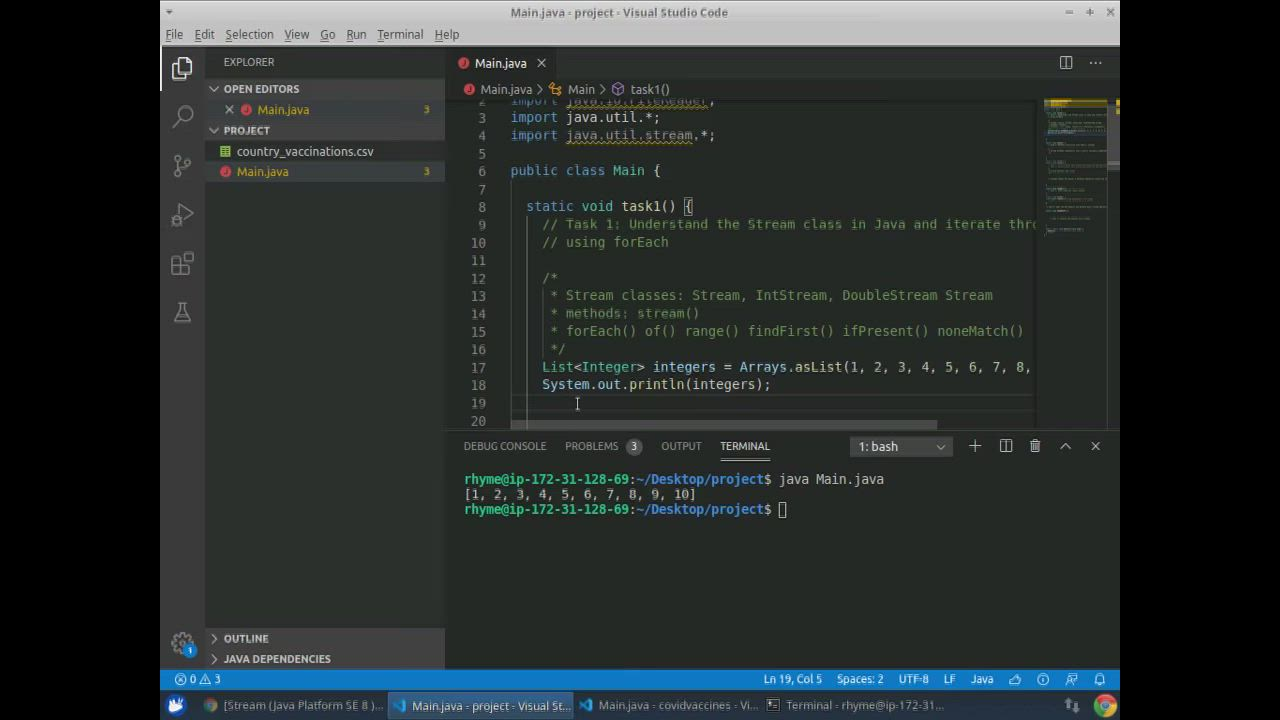Open country_vaccinations.csv file
The image size is (1280, 720).
305,151
